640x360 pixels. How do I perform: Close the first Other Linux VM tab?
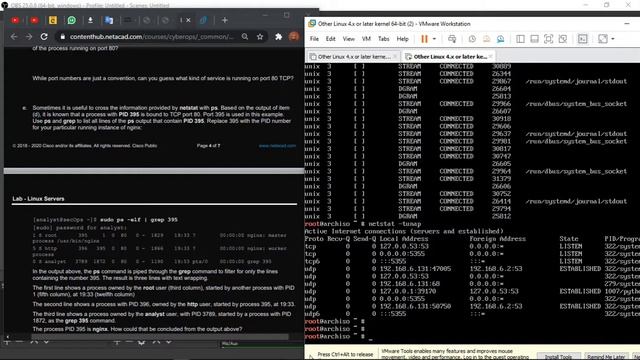(x=395, y=56)
